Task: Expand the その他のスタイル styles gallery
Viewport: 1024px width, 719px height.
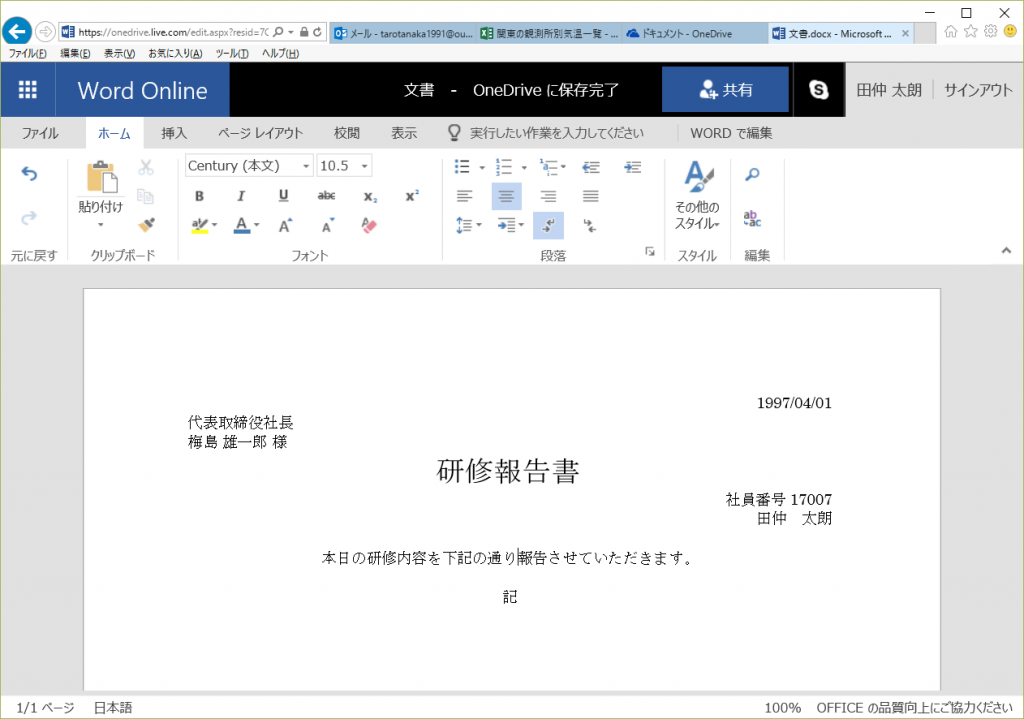Action: [697, 195]
